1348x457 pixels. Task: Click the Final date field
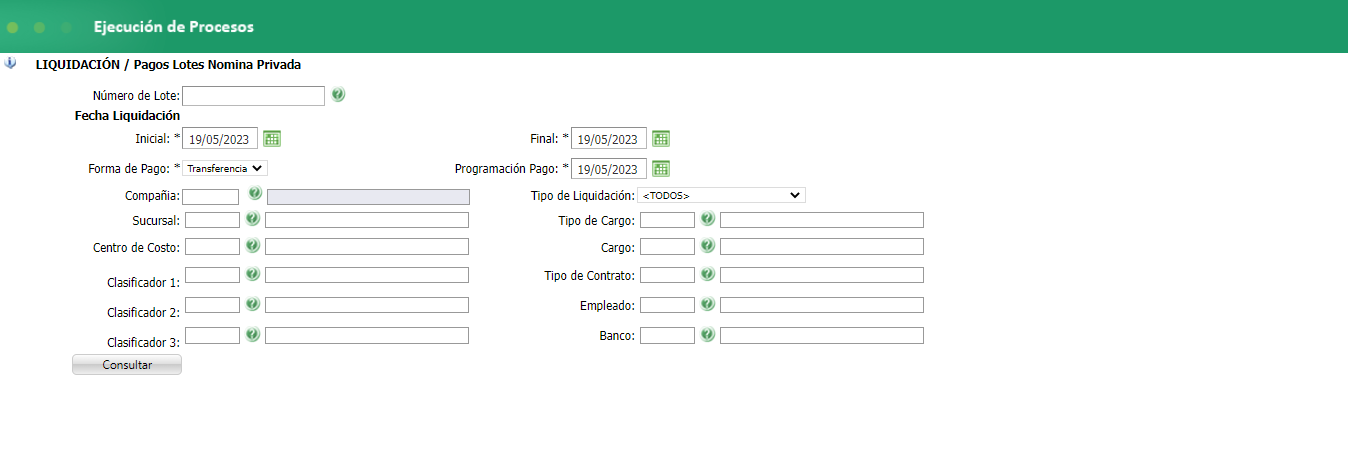pyautogui.click(x=609, y=139)
